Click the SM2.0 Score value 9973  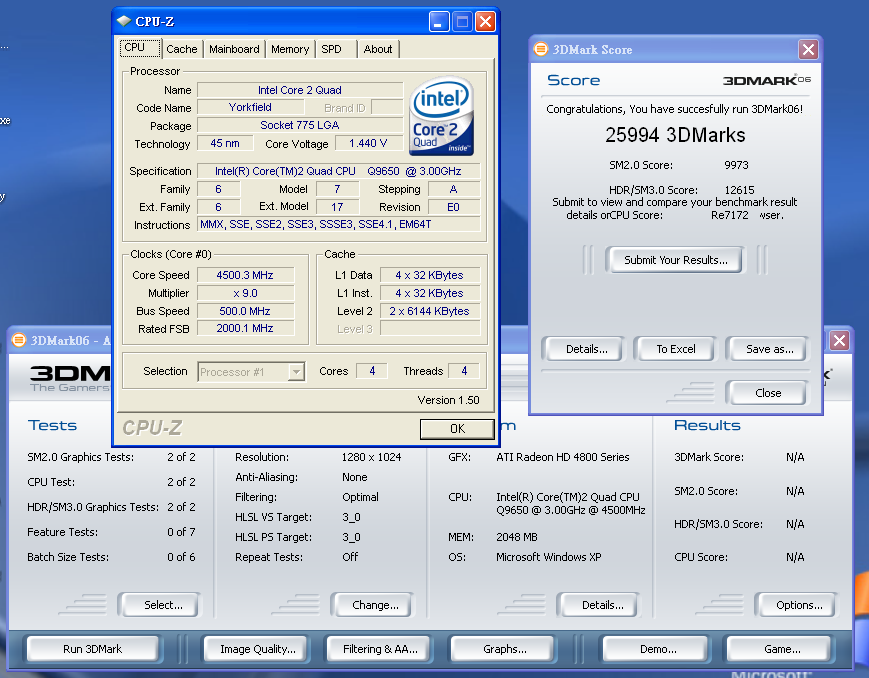click(736, 165)
